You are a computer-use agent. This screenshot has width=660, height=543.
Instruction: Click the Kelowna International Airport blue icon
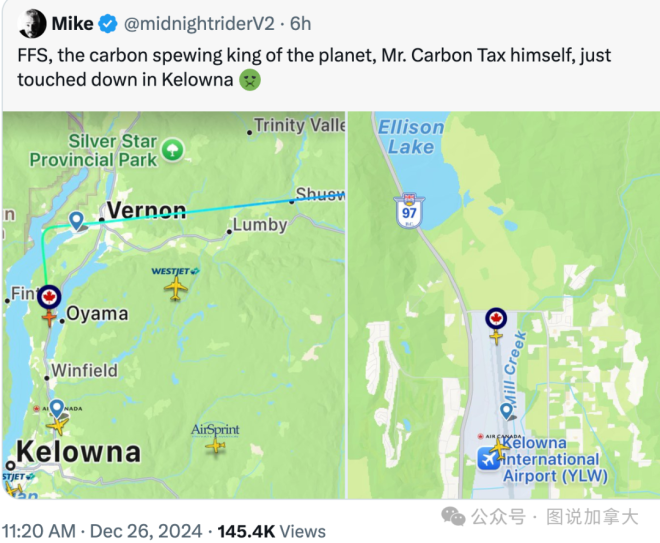click(x=488, y=459)
